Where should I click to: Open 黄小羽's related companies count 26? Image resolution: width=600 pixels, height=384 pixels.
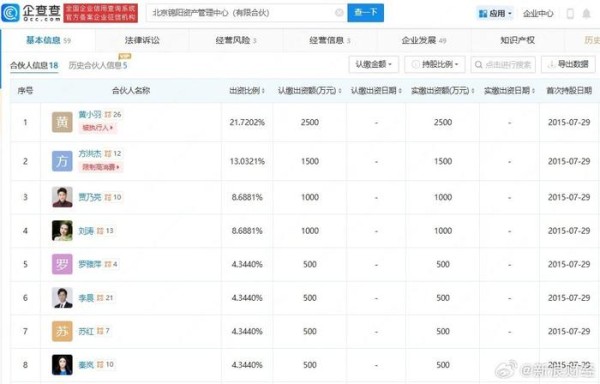(x=113, y=114)
